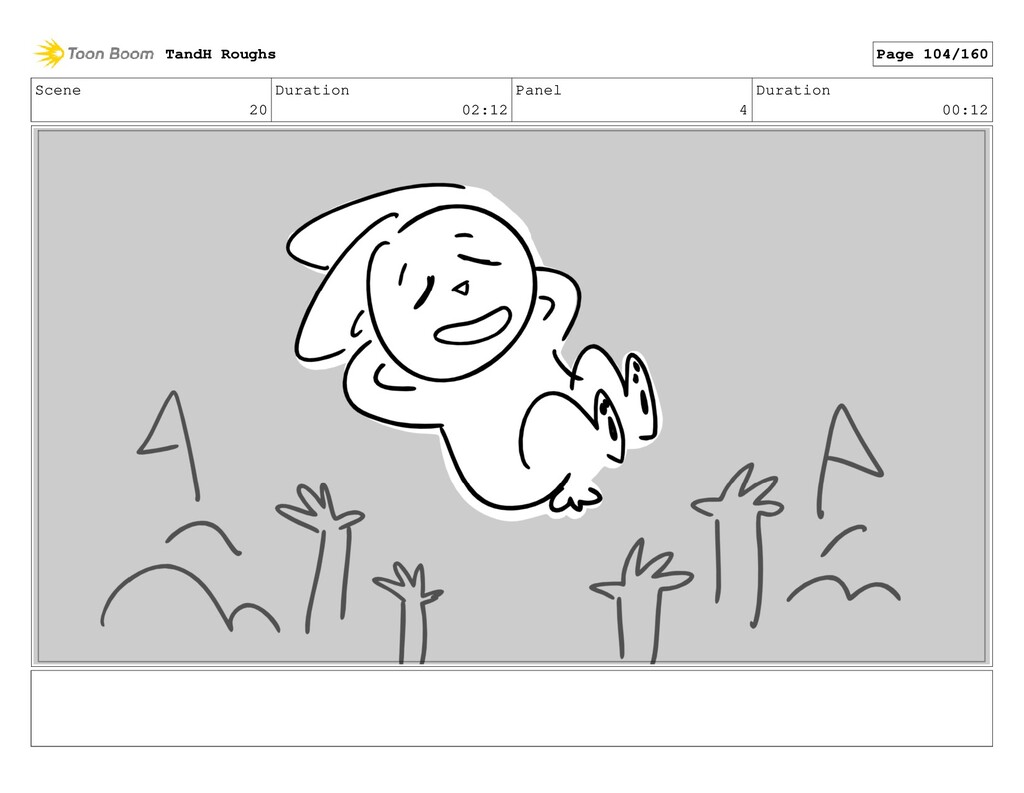Click the 'Toon Boom' wordmark text
The image size is (1024, 793).
110,54
